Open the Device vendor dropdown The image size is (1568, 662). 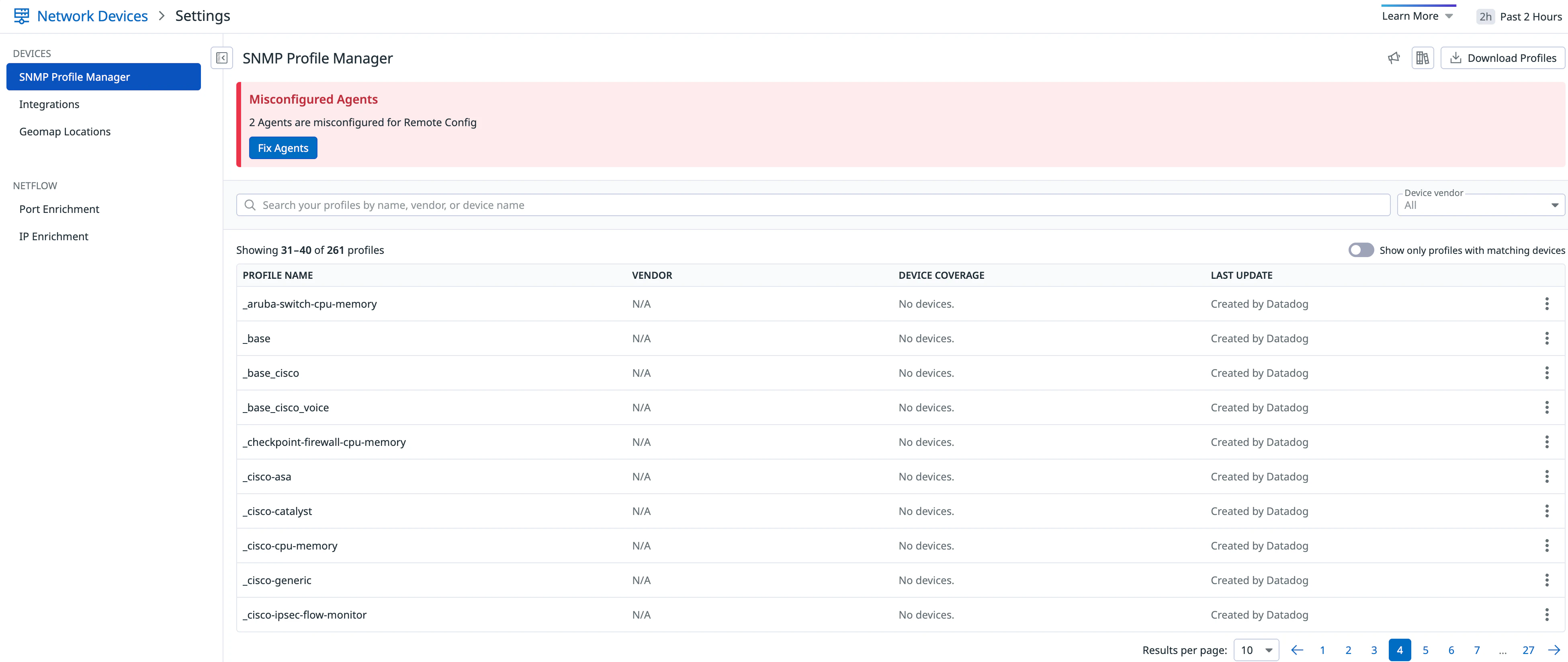1480,205
